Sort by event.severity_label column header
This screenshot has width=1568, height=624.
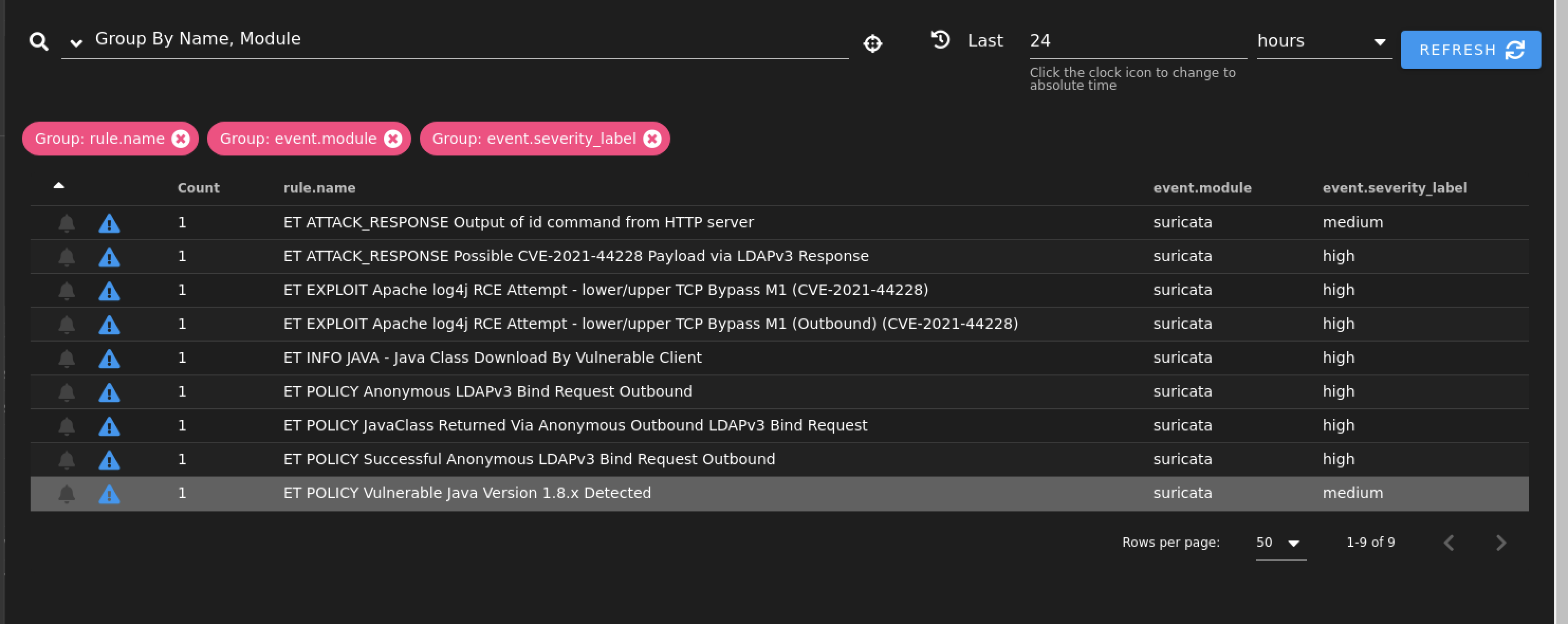(1394, 188)
